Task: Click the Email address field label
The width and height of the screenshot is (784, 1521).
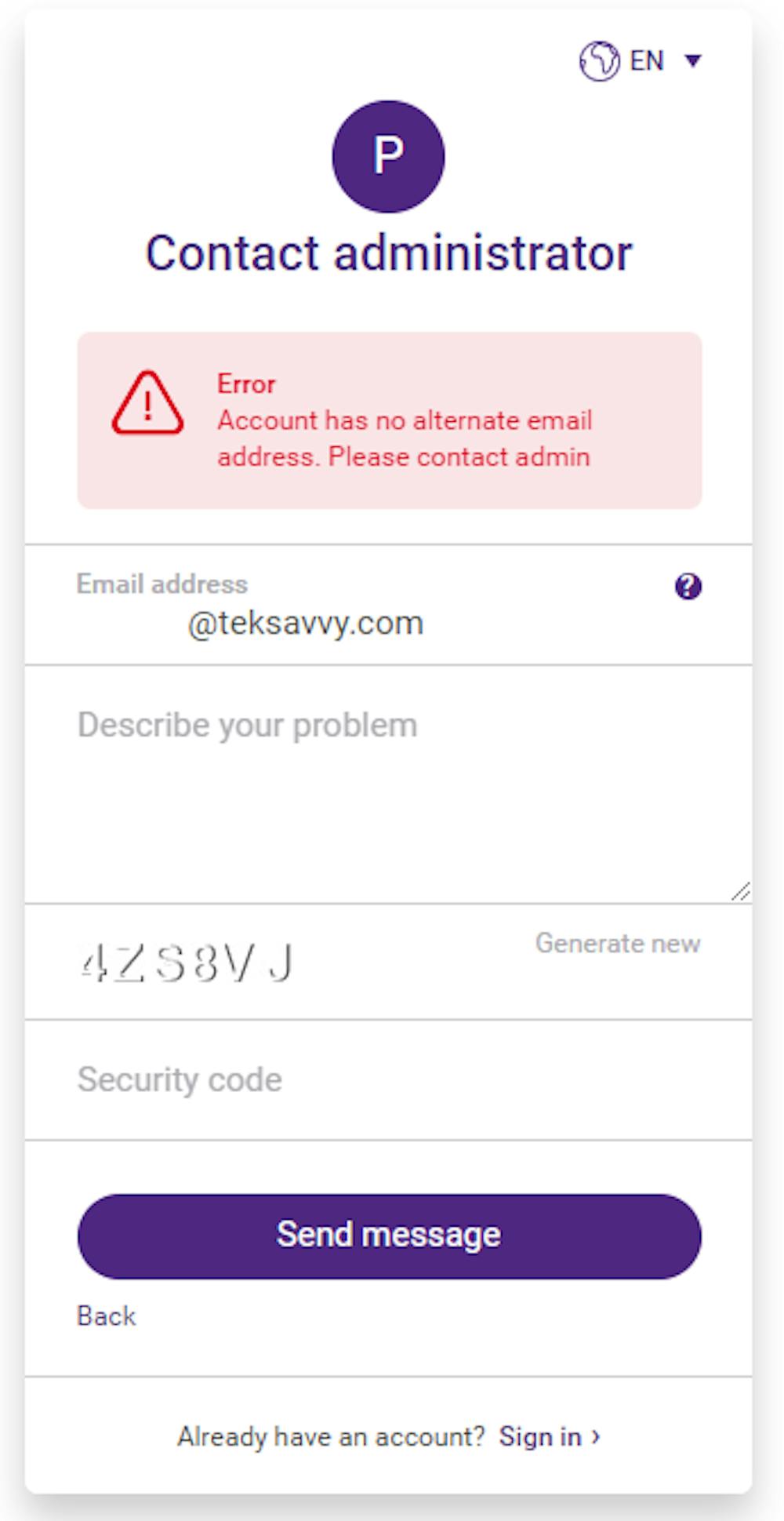Action: [x=162, y=584]
